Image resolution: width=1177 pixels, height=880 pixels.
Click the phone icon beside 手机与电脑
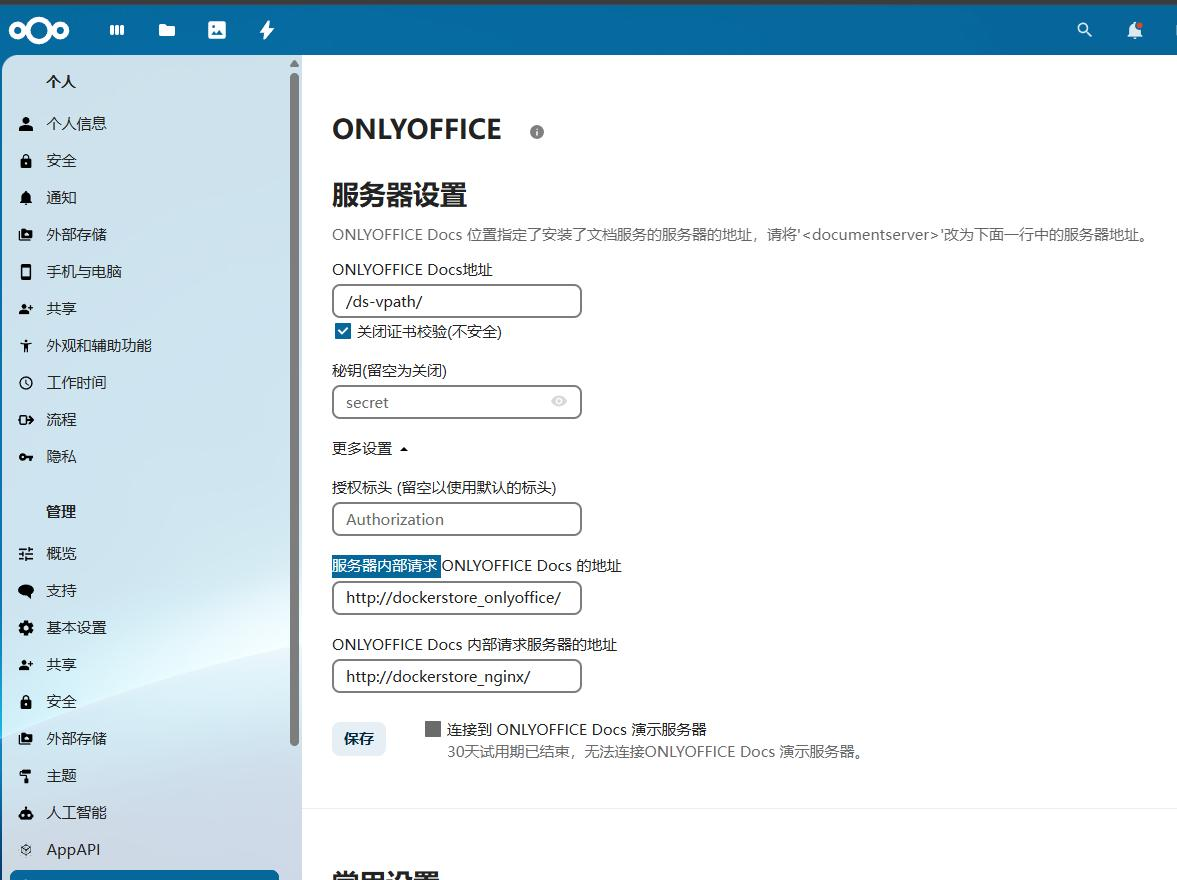pos(26,272)
